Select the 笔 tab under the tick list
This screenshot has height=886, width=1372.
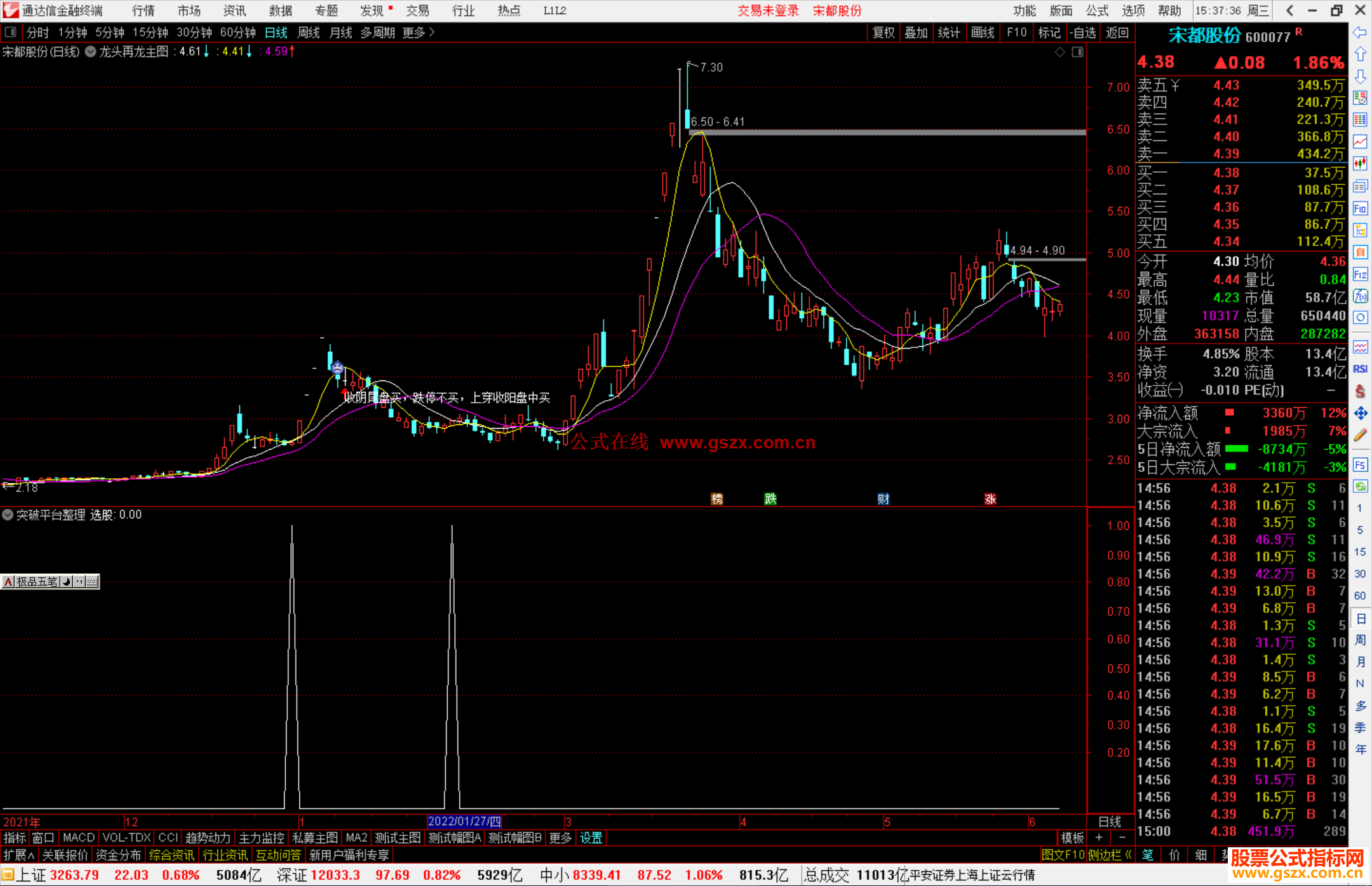tap(1148, 855)
